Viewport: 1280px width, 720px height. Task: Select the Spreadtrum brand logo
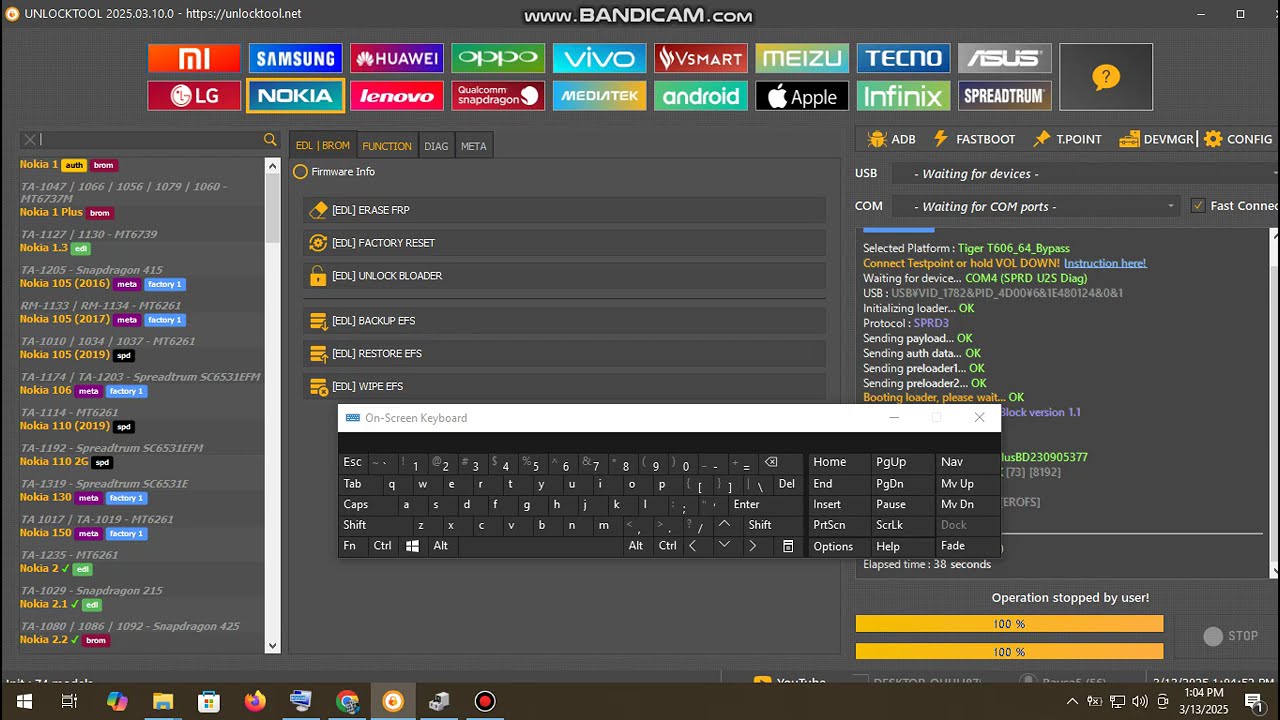point(1005,96)
